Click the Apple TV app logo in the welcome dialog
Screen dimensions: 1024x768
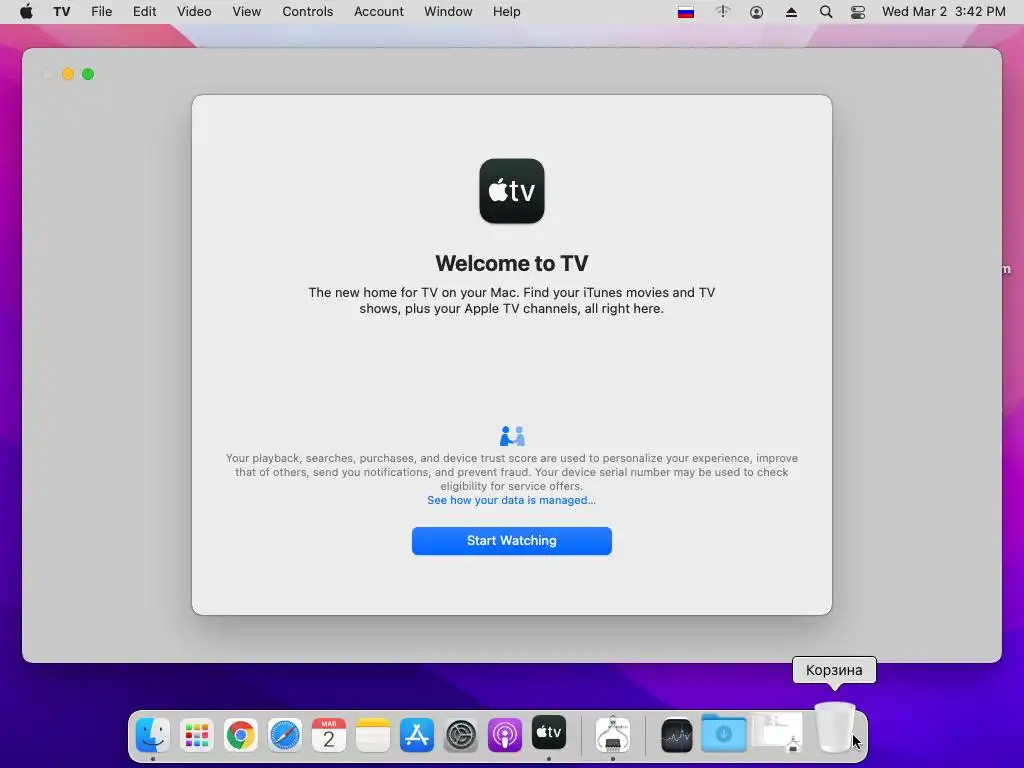[x=512, y=191]
